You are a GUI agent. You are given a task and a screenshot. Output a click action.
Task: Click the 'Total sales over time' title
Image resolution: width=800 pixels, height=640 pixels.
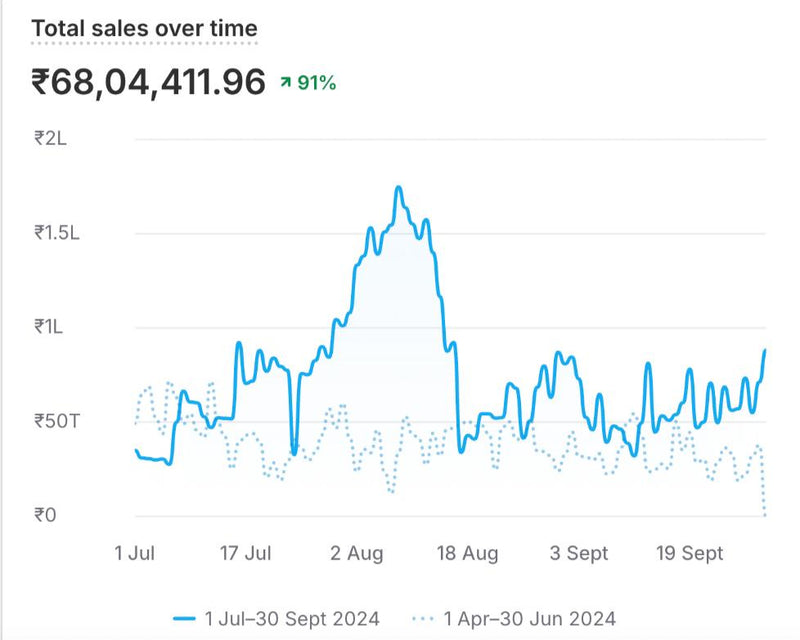(x=144, y=28)
